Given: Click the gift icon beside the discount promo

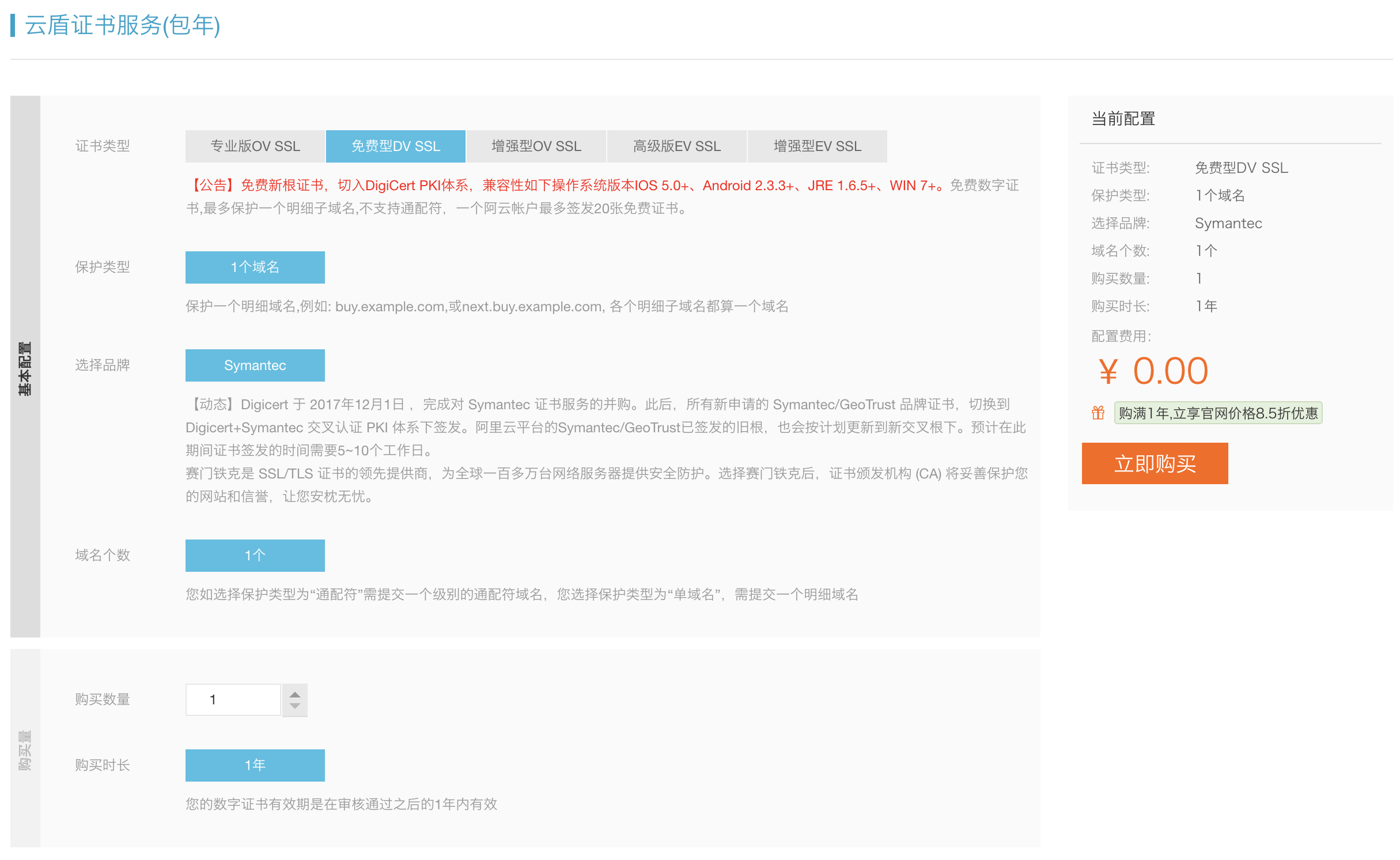Looking at the screenshot, I should click(x=1098, y=413).
